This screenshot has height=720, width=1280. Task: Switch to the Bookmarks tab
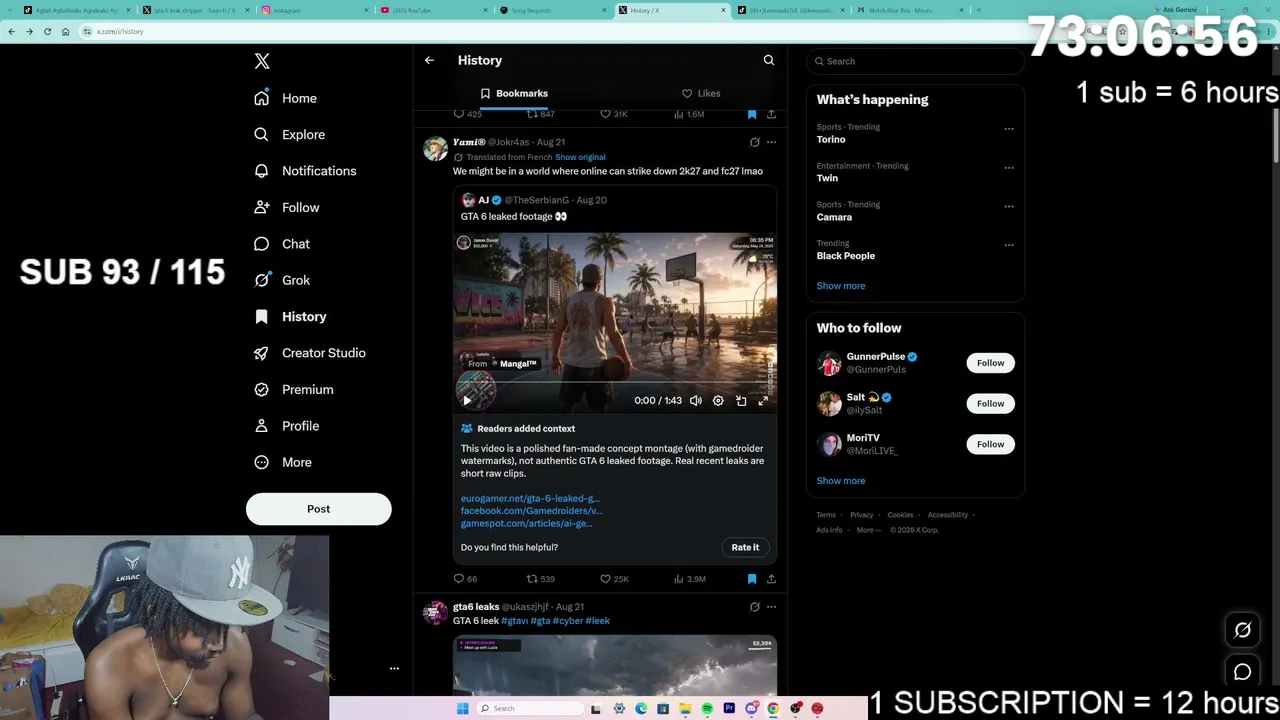pyautogui.click(x=514, y=93)
